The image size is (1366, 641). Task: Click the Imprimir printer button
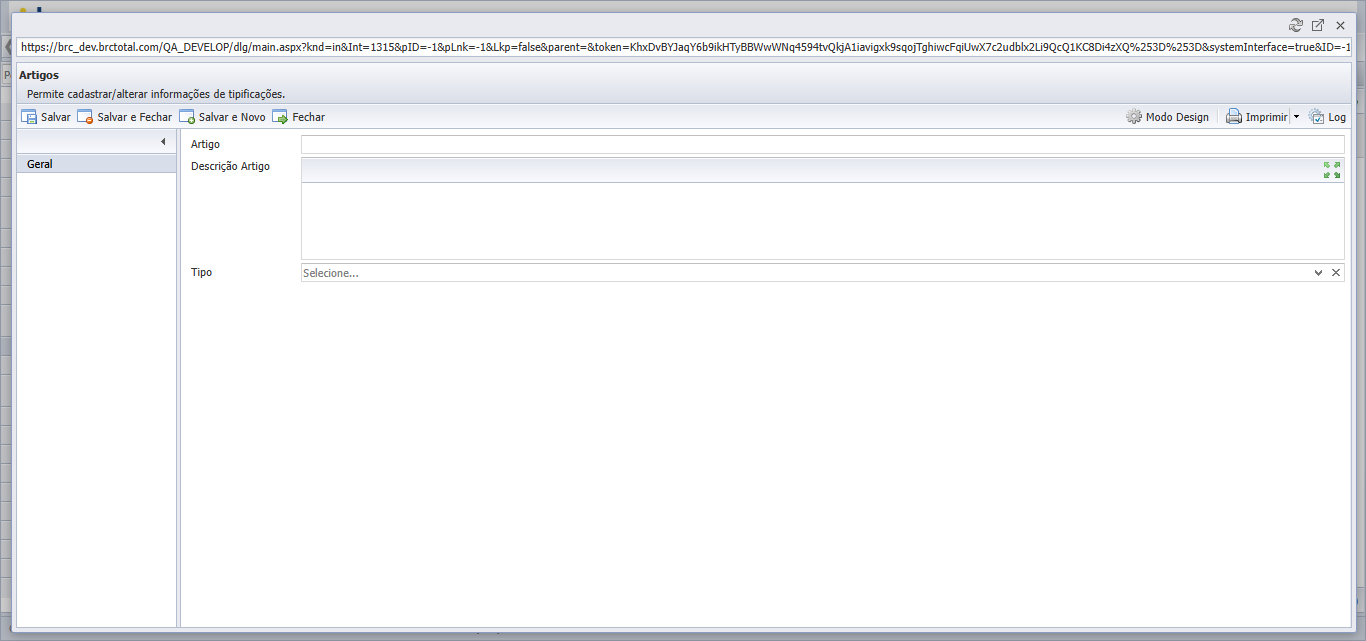(1257, 117)
